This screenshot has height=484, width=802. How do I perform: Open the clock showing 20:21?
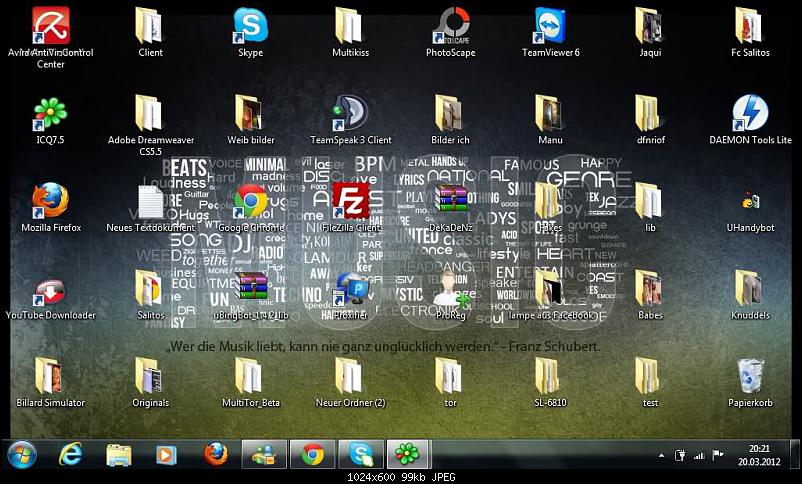click(x=760, y=455)
